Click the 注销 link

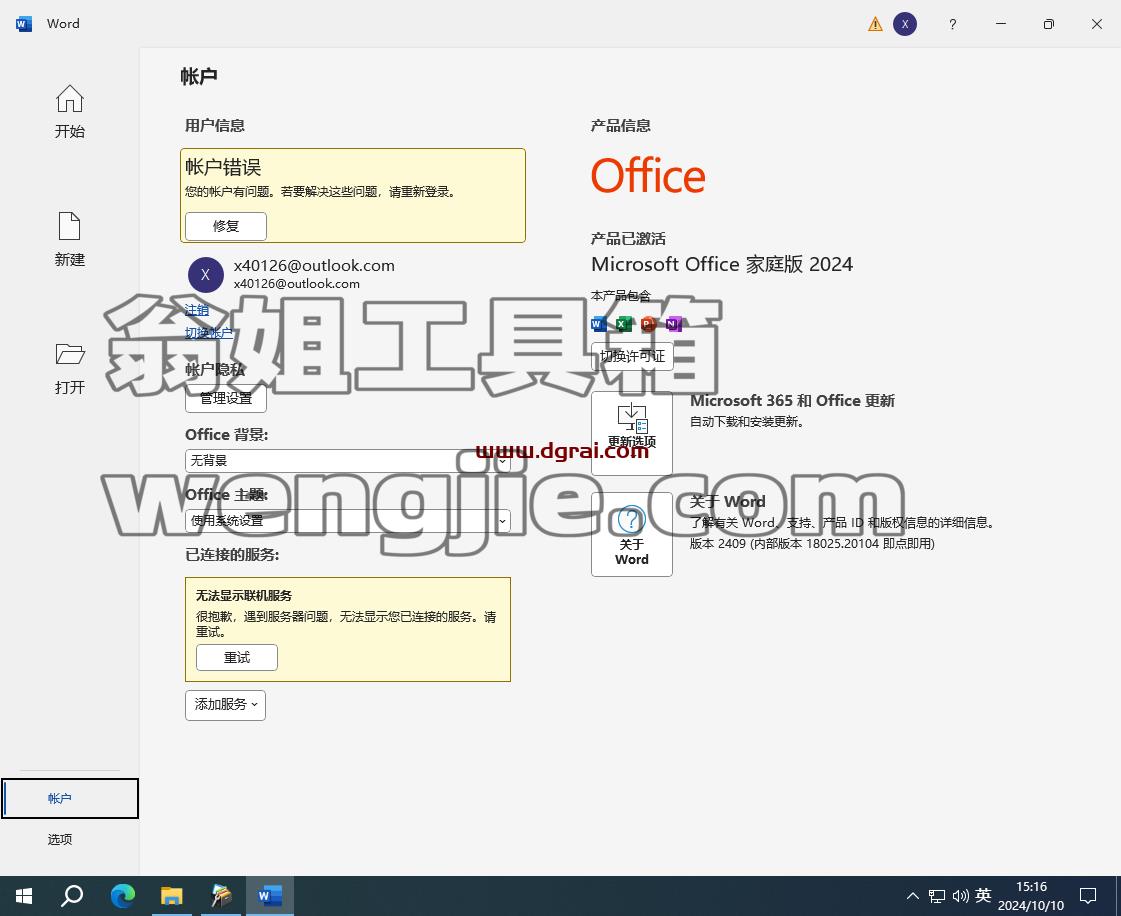click(x=197, y=310)
